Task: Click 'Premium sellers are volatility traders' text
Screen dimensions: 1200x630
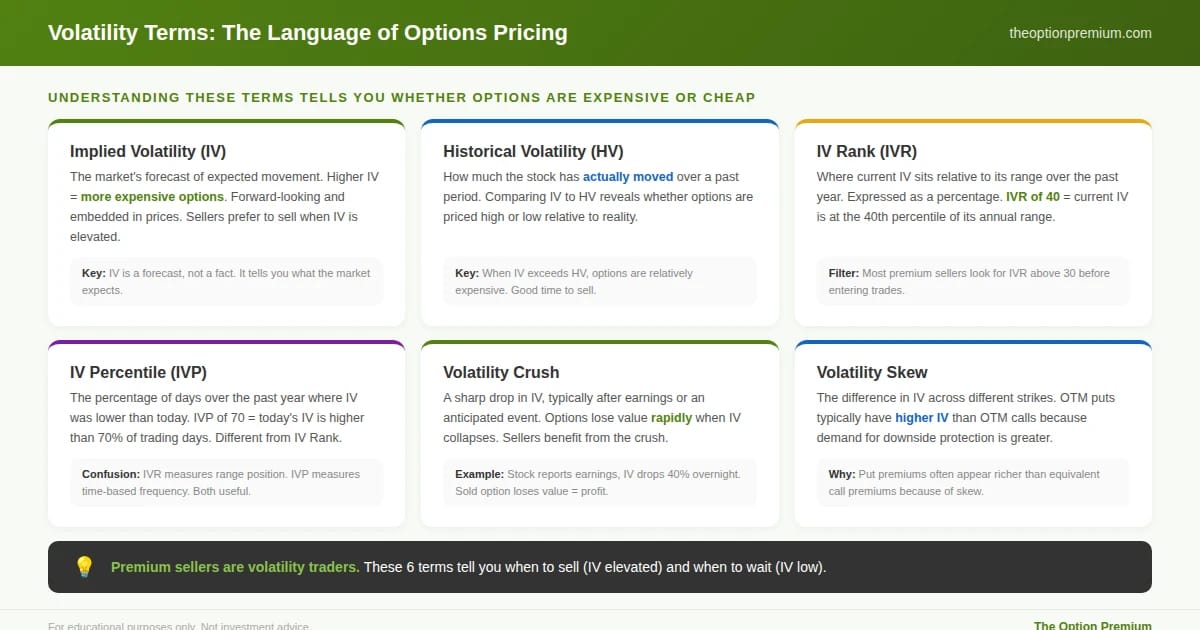Action: point(235,567)
